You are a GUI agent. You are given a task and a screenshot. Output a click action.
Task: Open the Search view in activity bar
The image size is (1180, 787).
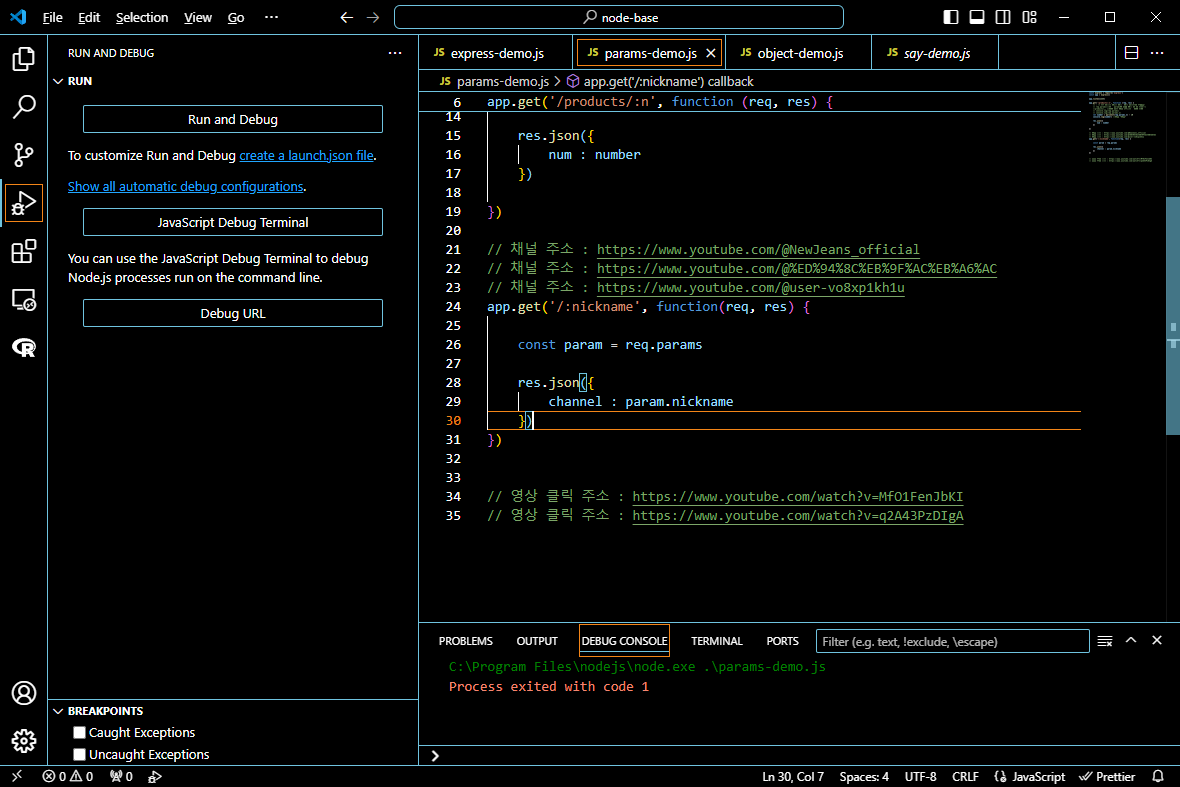(23, 107)
